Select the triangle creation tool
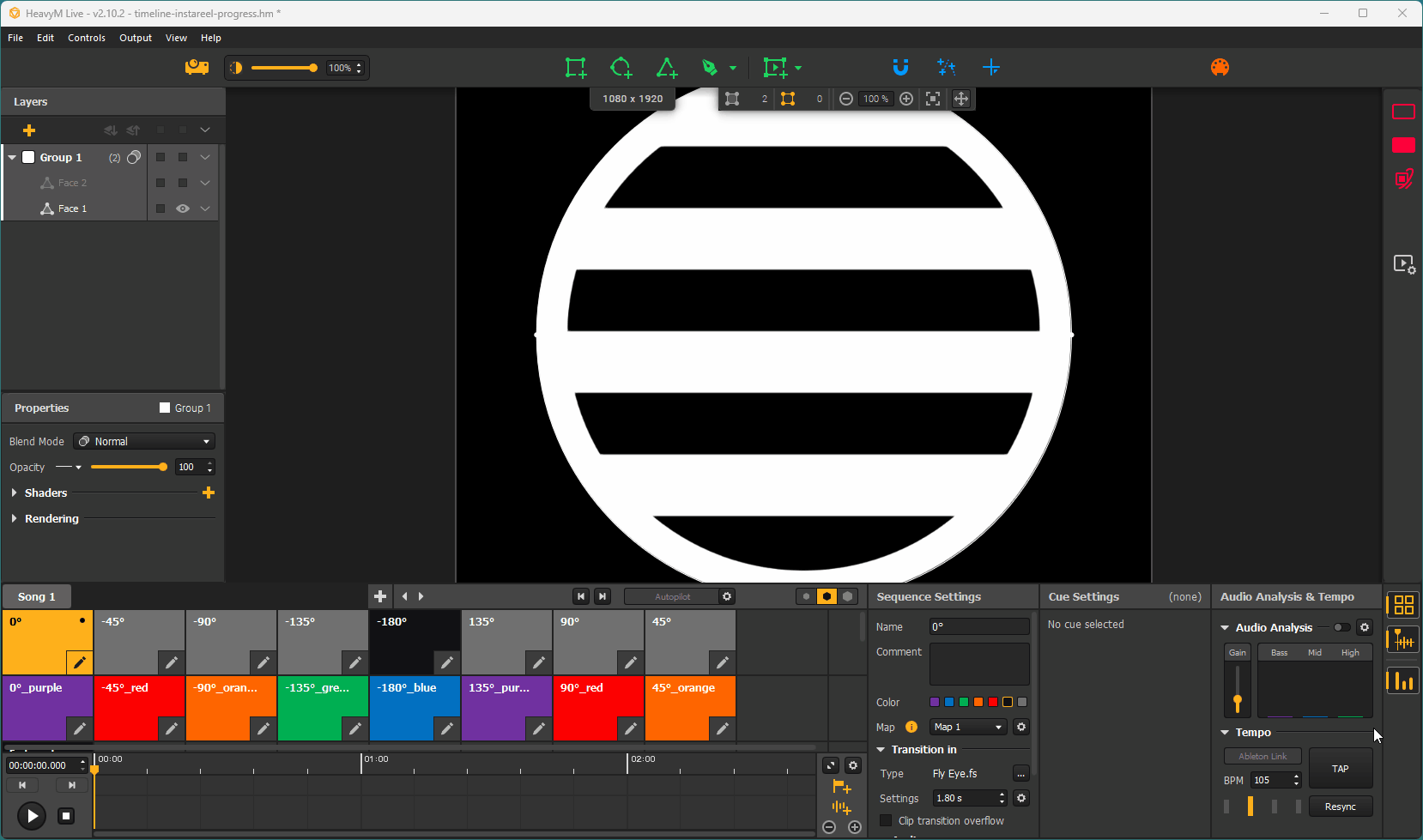 tap(667, 67)
